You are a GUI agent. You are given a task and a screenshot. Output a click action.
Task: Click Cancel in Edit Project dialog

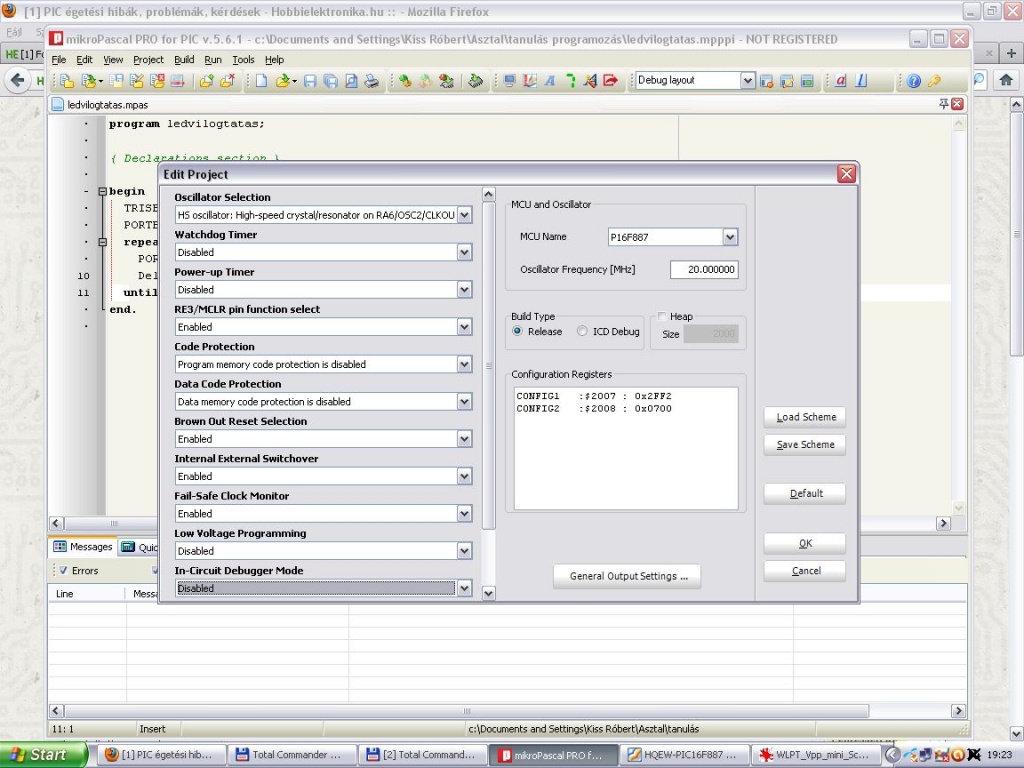tap(805, 570)
